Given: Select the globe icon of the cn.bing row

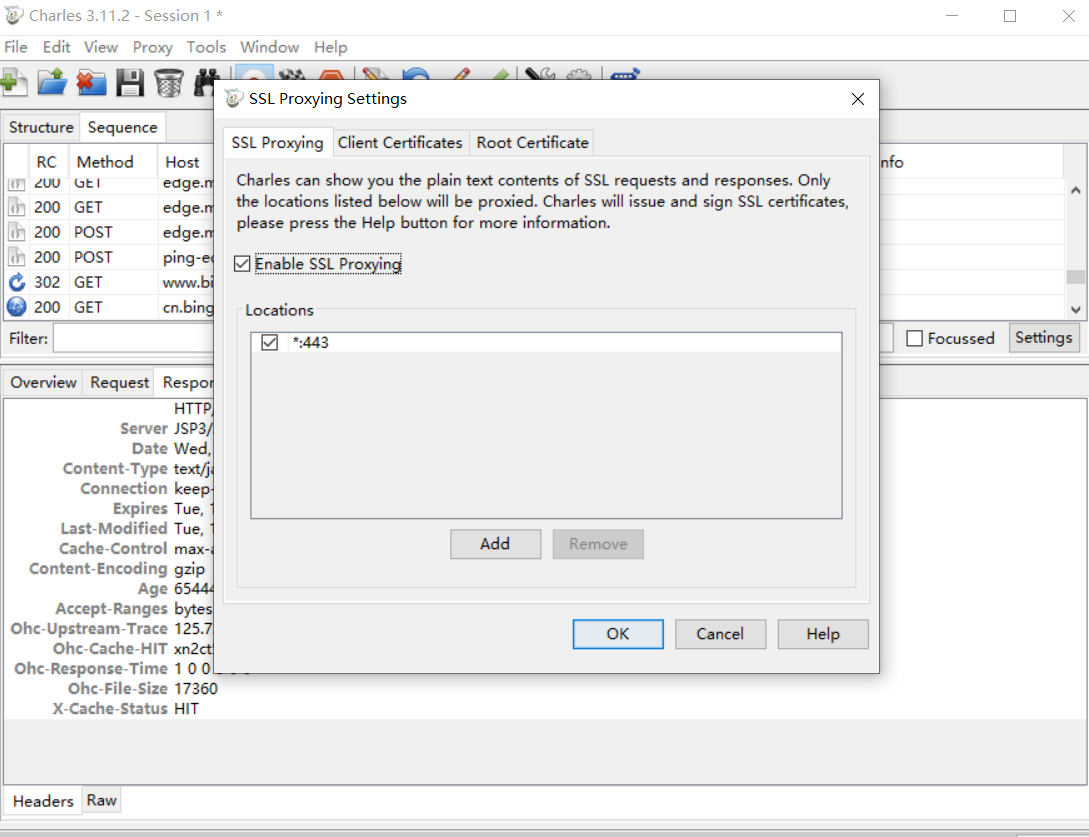Looking at the screenshot, I should [17, 307].
